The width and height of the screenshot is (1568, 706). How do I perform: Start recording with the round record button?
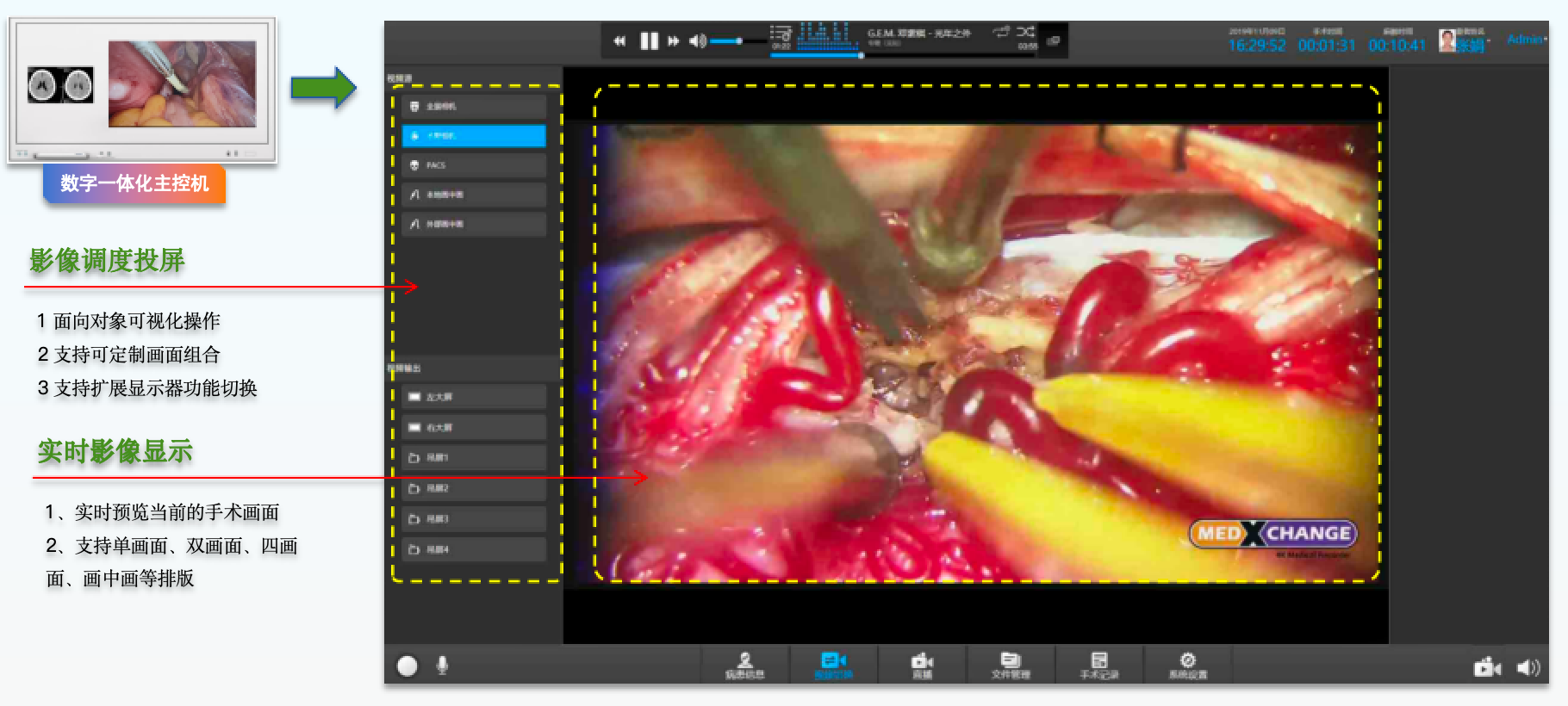click(408, 666)
